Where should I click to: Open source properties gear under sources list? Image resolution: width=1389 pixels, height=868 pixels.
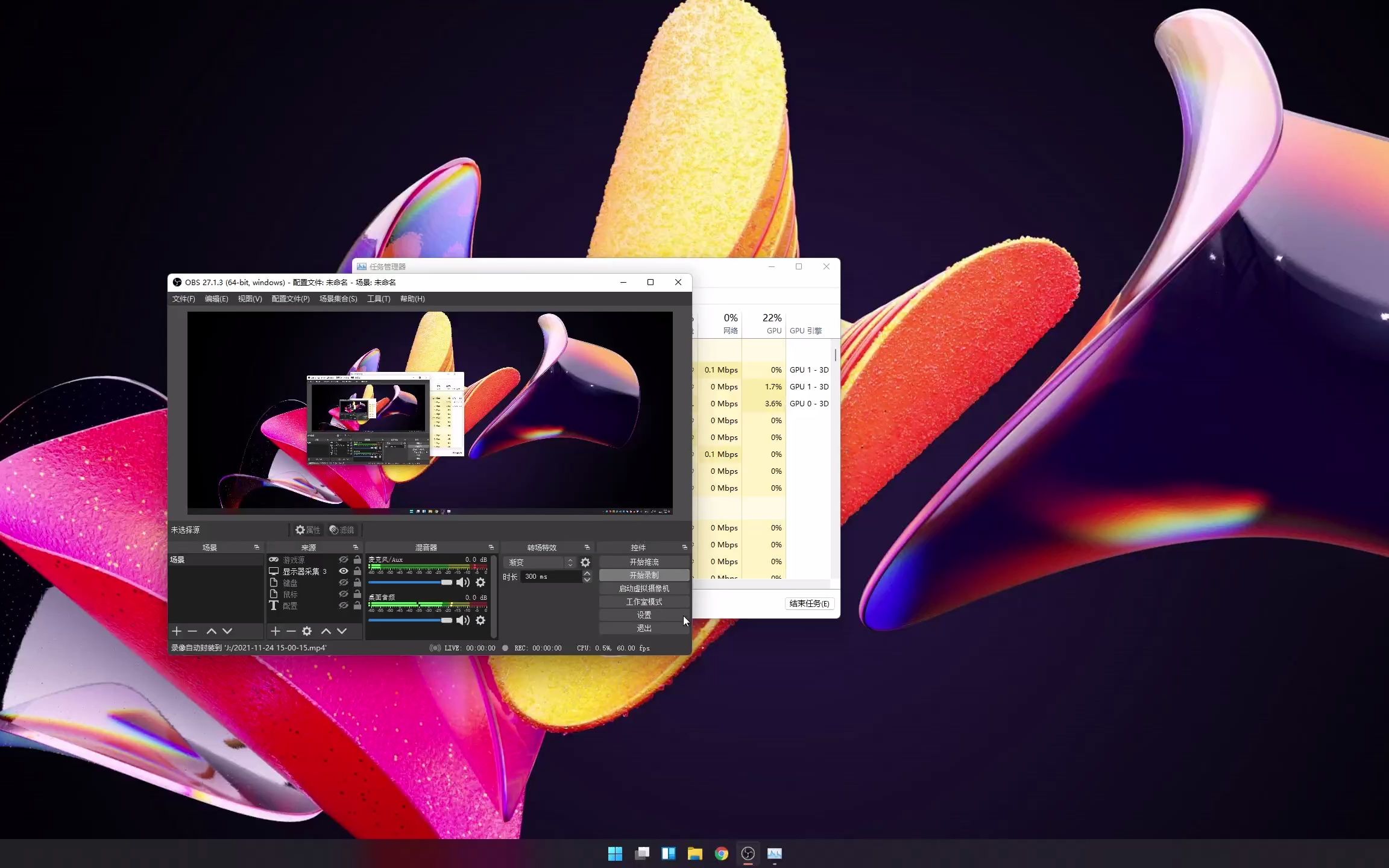coord(307,631)
